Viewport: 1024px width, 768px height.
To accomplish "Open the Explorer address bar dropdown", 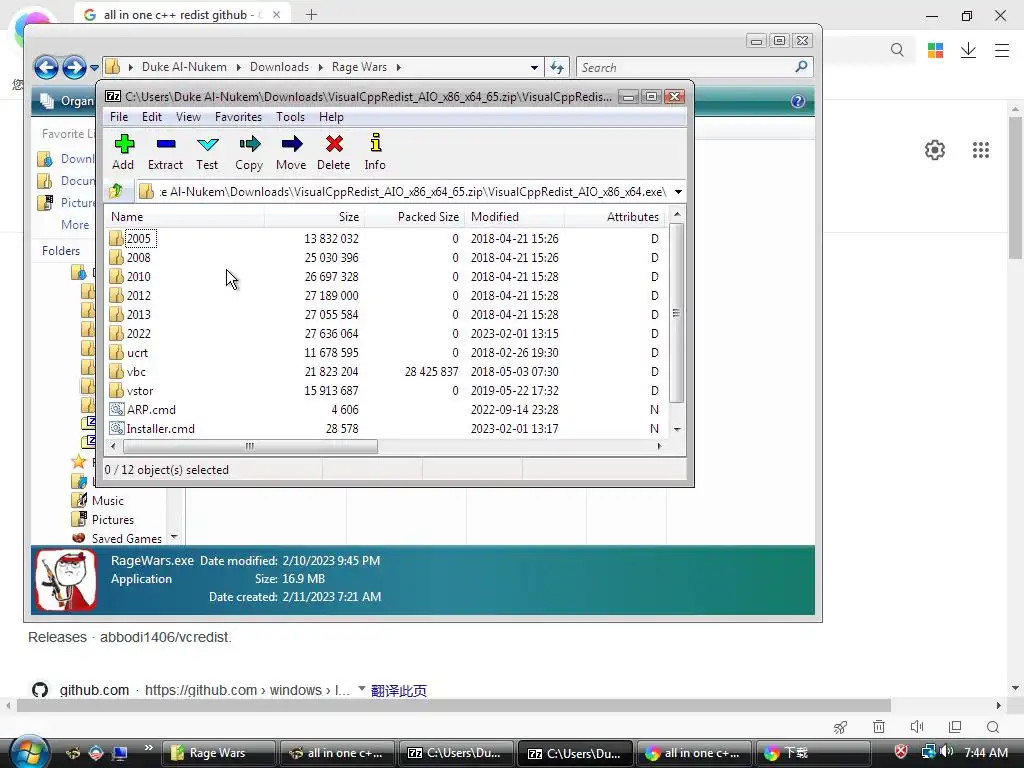I will point(534,67).
